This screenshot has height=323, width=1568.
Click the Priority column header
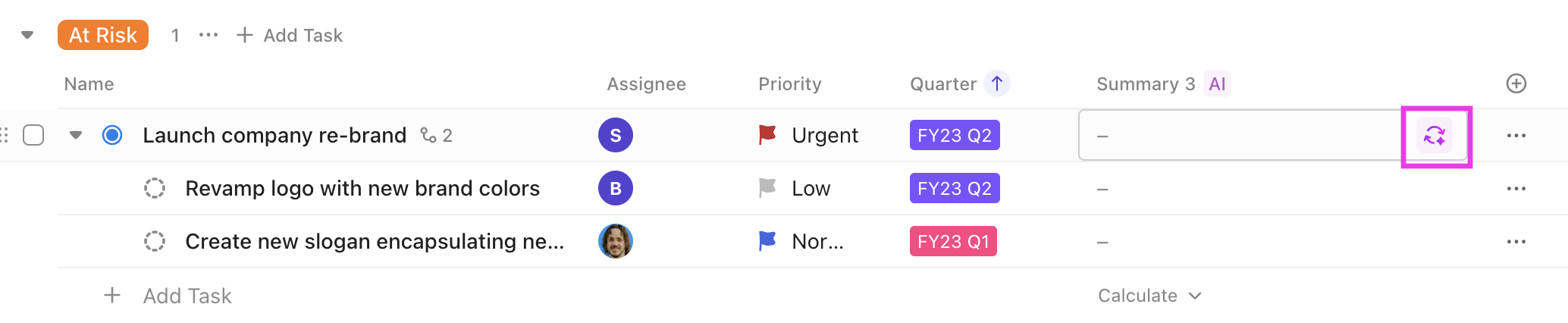[x=789, y=83]
